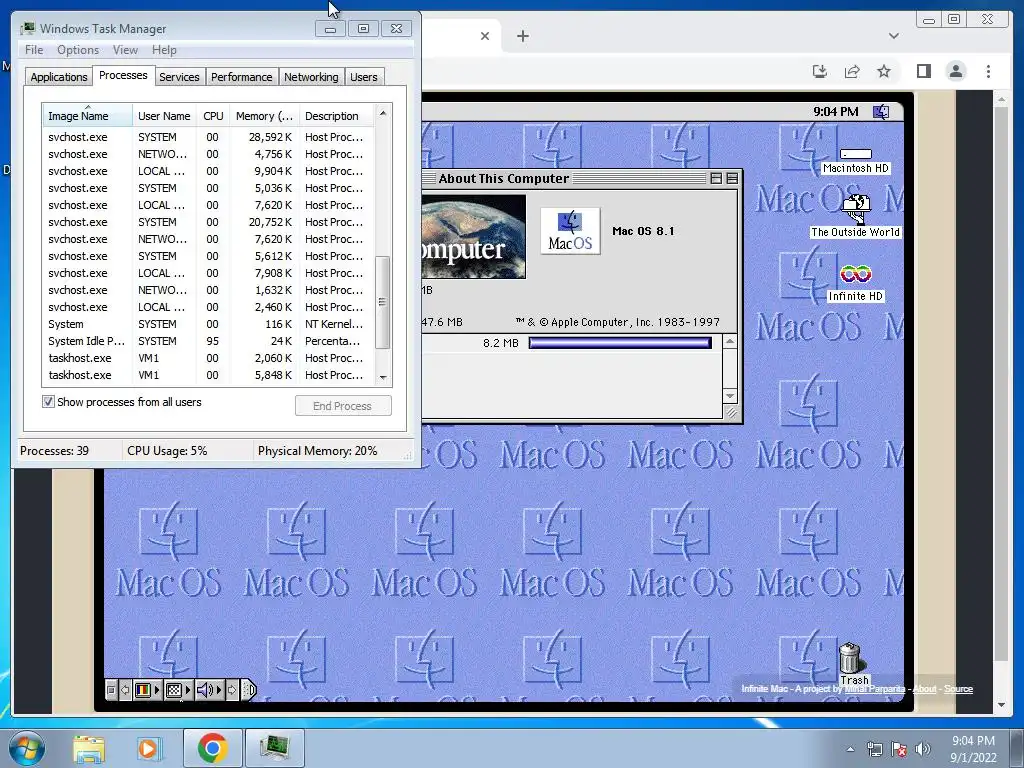The height and width of the screenshot is (768, 1024).
Task: Click the volume icon in system tray
Action: point(922,749)
